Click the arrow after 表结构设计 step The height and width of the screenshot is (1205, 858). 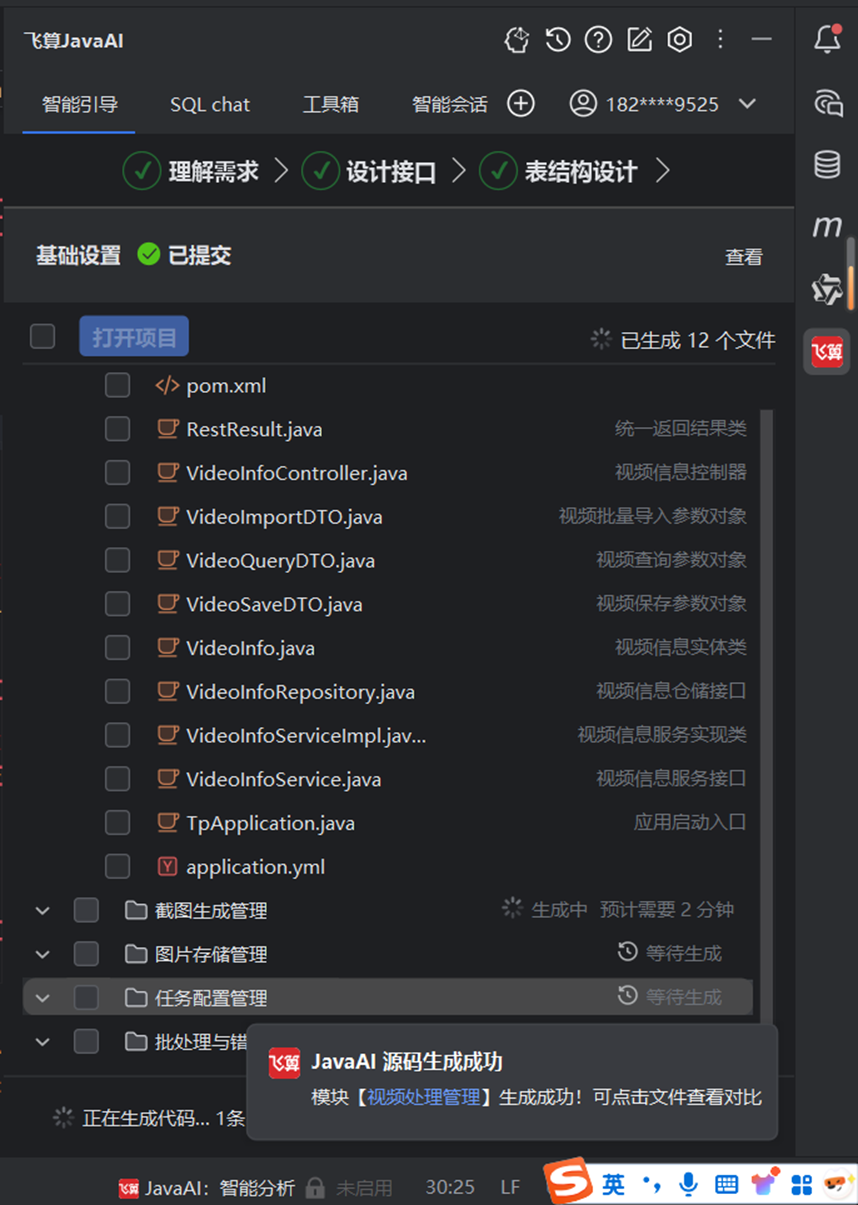coord(662,171)
